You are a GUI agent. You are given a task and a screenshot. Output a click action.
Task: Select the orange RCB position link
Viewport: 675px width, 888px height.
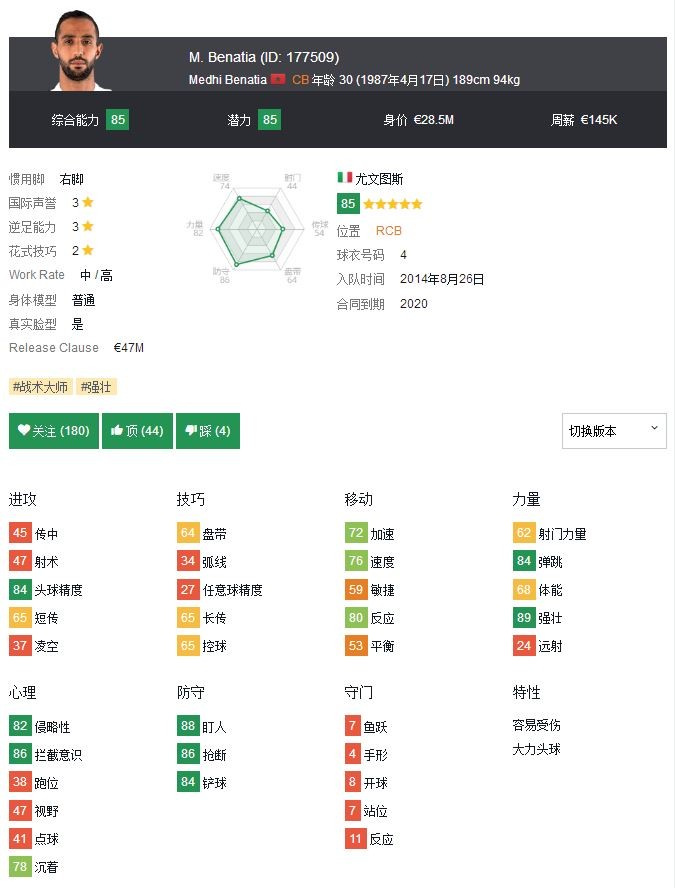[x=389, y=231]
